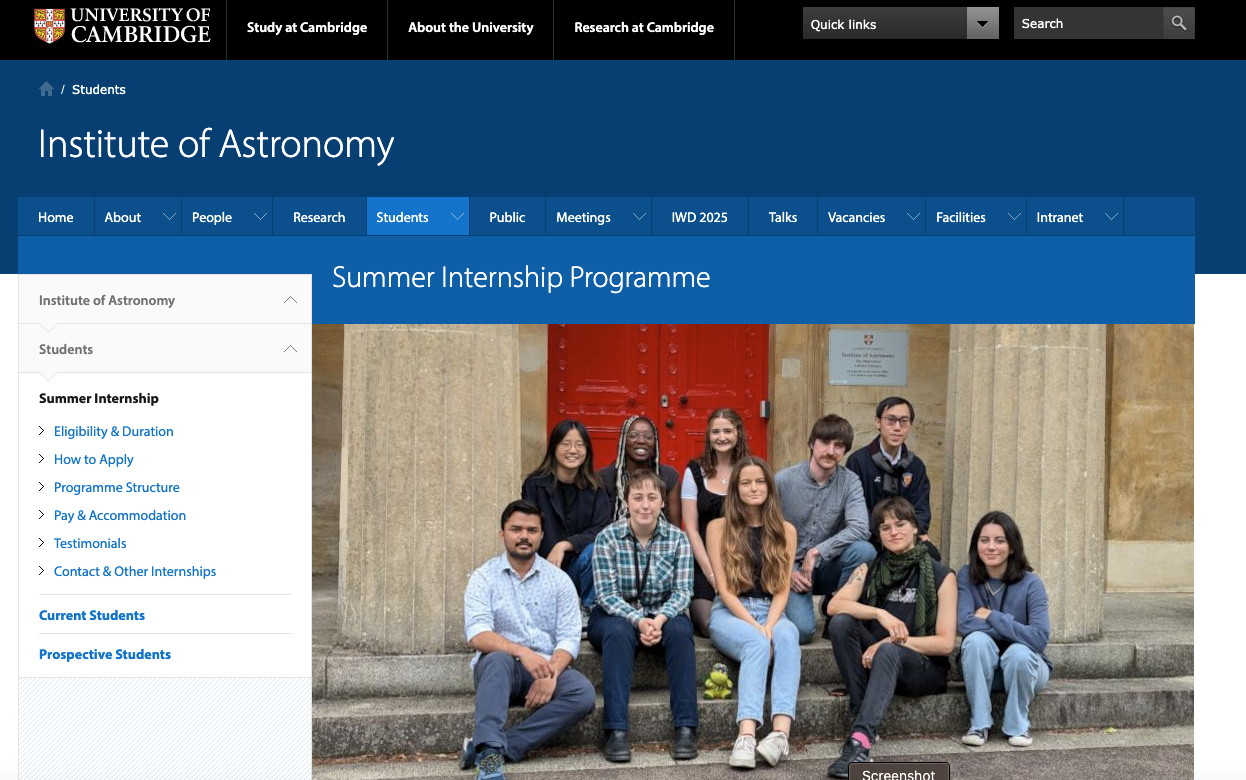Expand the Facilities menu chevron
The width and height of the screenshot is (1246, 780).
click(x=1014, y=217)
